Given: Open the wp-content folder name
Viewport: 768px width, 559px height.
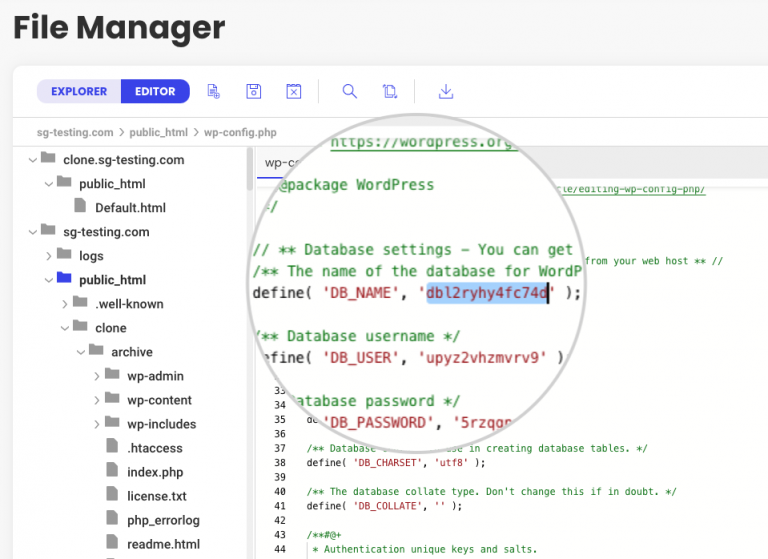Looking at the screenshot, I should coord(159,400).
